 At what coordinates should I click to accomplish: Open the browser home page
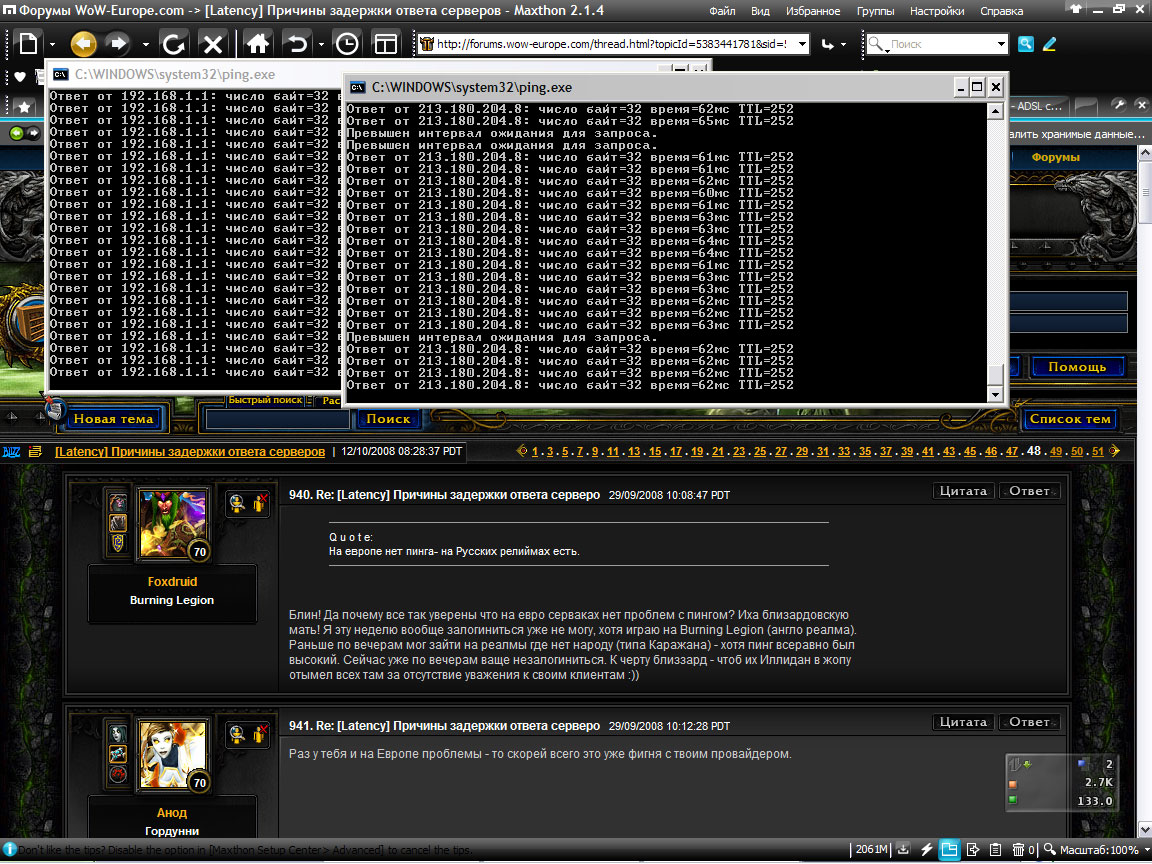[x=257, y=44]
